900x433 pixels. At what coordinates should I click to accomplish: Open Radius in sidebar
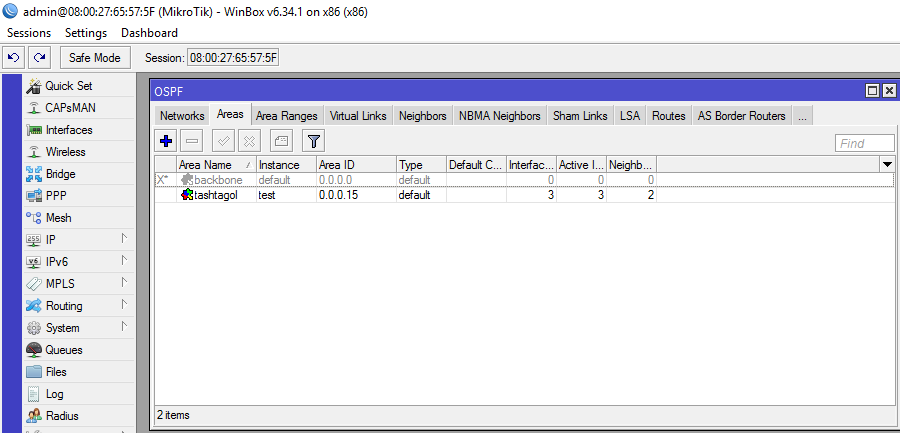[62, 416]
